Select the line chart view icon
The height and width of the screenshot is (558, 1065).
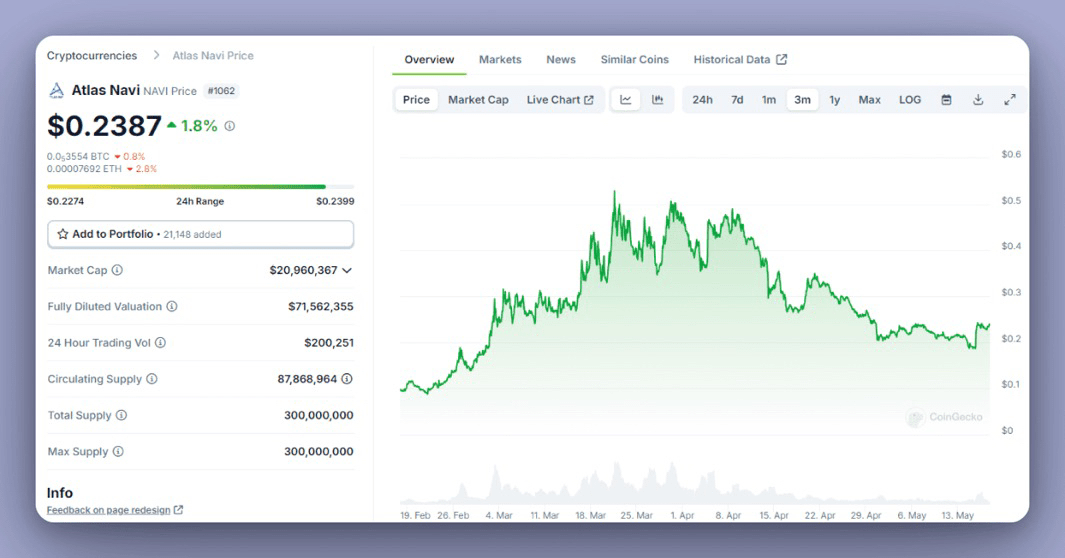(626, 100)
